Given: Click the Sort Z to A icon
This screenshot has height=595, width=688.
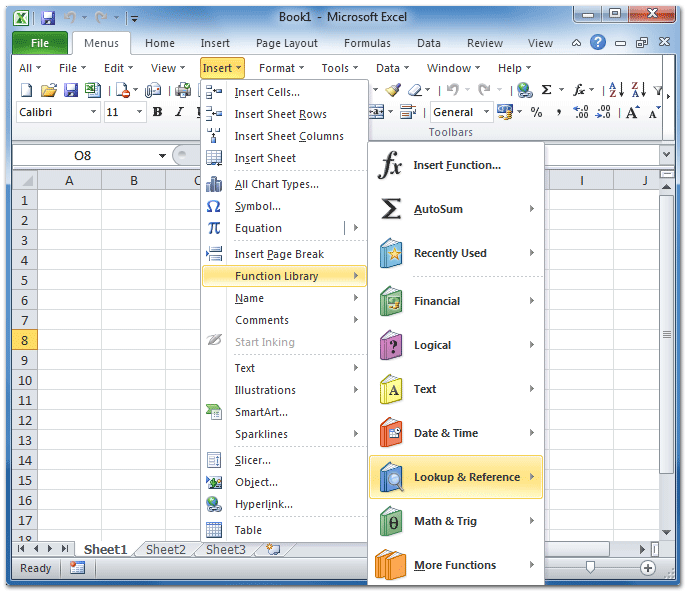Looking at the screenshot, I should pyautogui.click(x=638, y=90).
